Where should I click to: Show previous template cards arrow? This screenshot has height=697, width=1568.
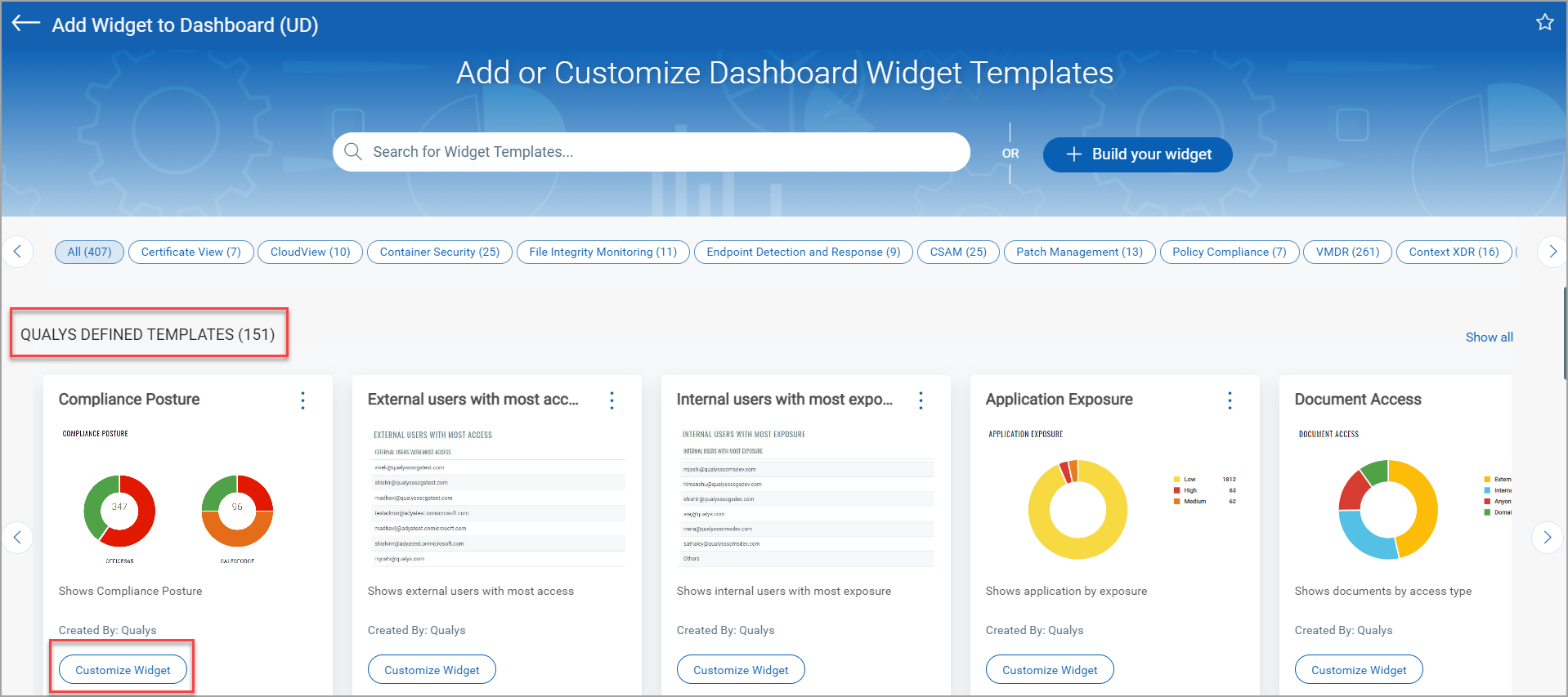17,537
